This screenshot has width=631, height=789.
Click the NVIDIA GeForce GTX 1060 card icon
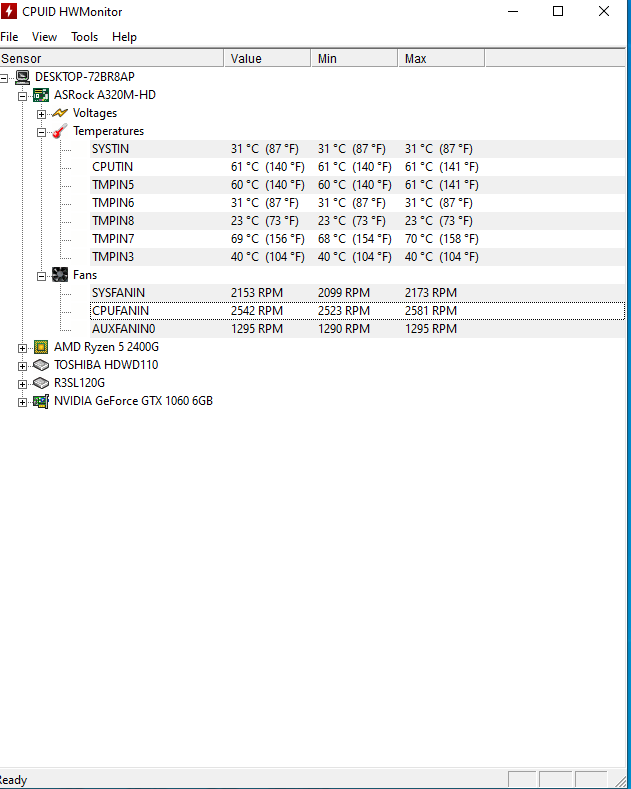41,402
